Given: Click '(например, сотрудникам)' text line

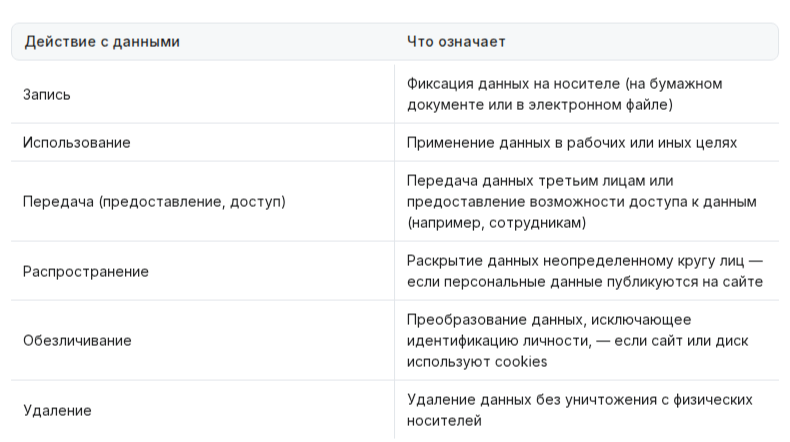Looking at the screenshot, I should point(496,223).
